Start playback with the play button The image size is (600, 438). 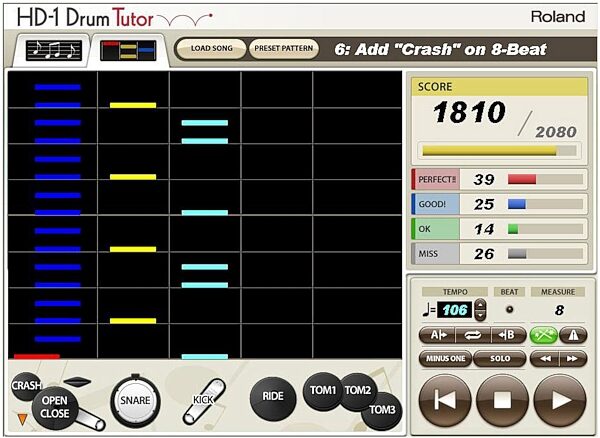point(560,401)
